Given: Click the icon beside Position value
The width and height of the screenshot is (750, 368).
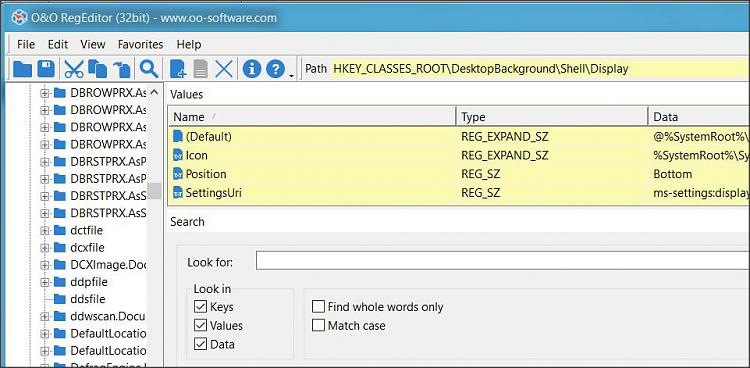Looking at the screenshot, I should [x=178, y=174].
